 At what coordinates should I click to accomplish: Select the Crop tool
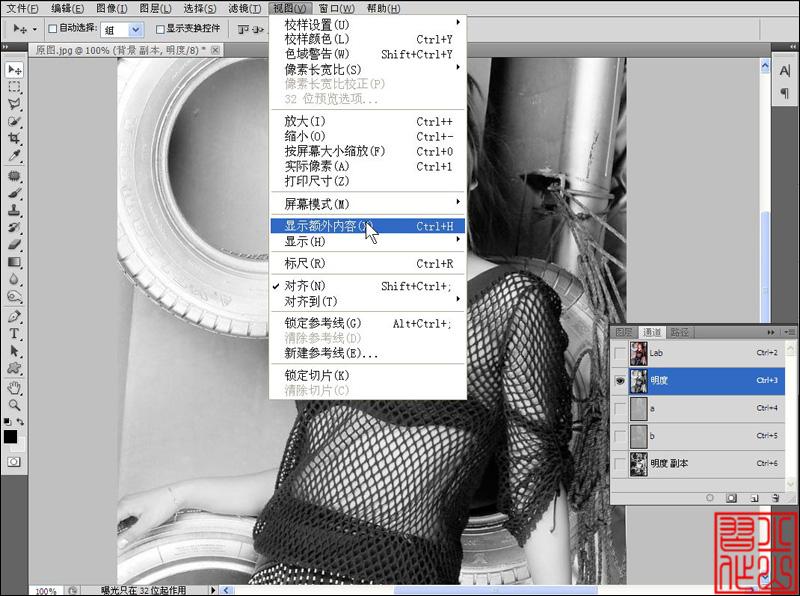click(14, 138)
